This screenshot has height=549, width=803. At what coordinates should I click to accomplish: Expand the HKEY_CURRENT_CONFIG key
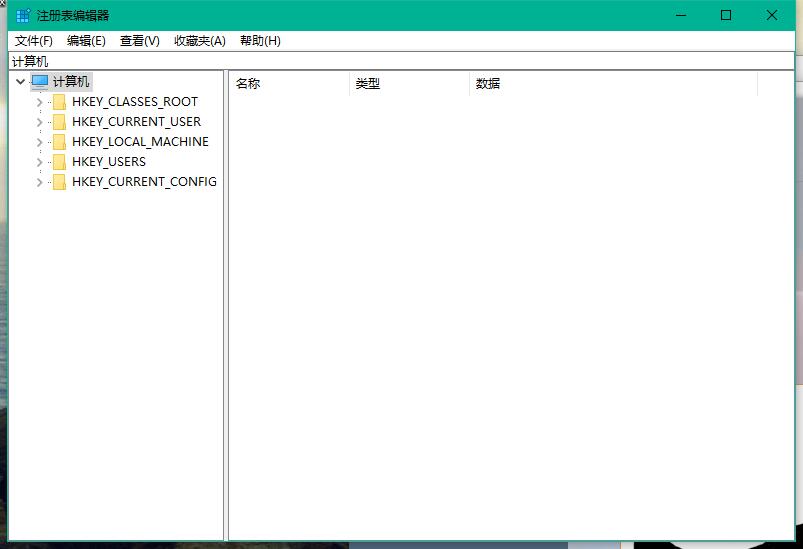tap(39, 182)
